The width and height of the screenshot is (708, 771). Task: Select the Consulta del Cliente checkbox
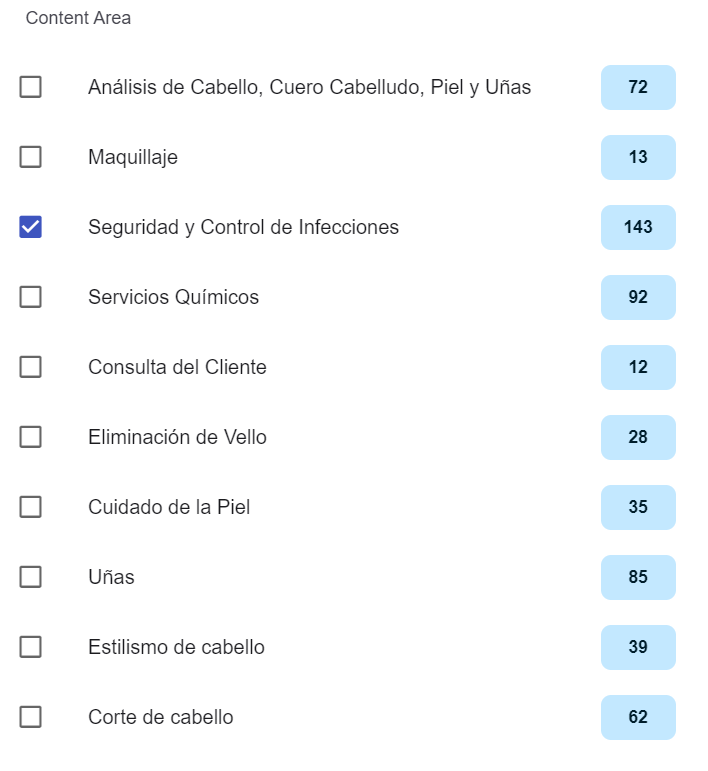[31, 367]
